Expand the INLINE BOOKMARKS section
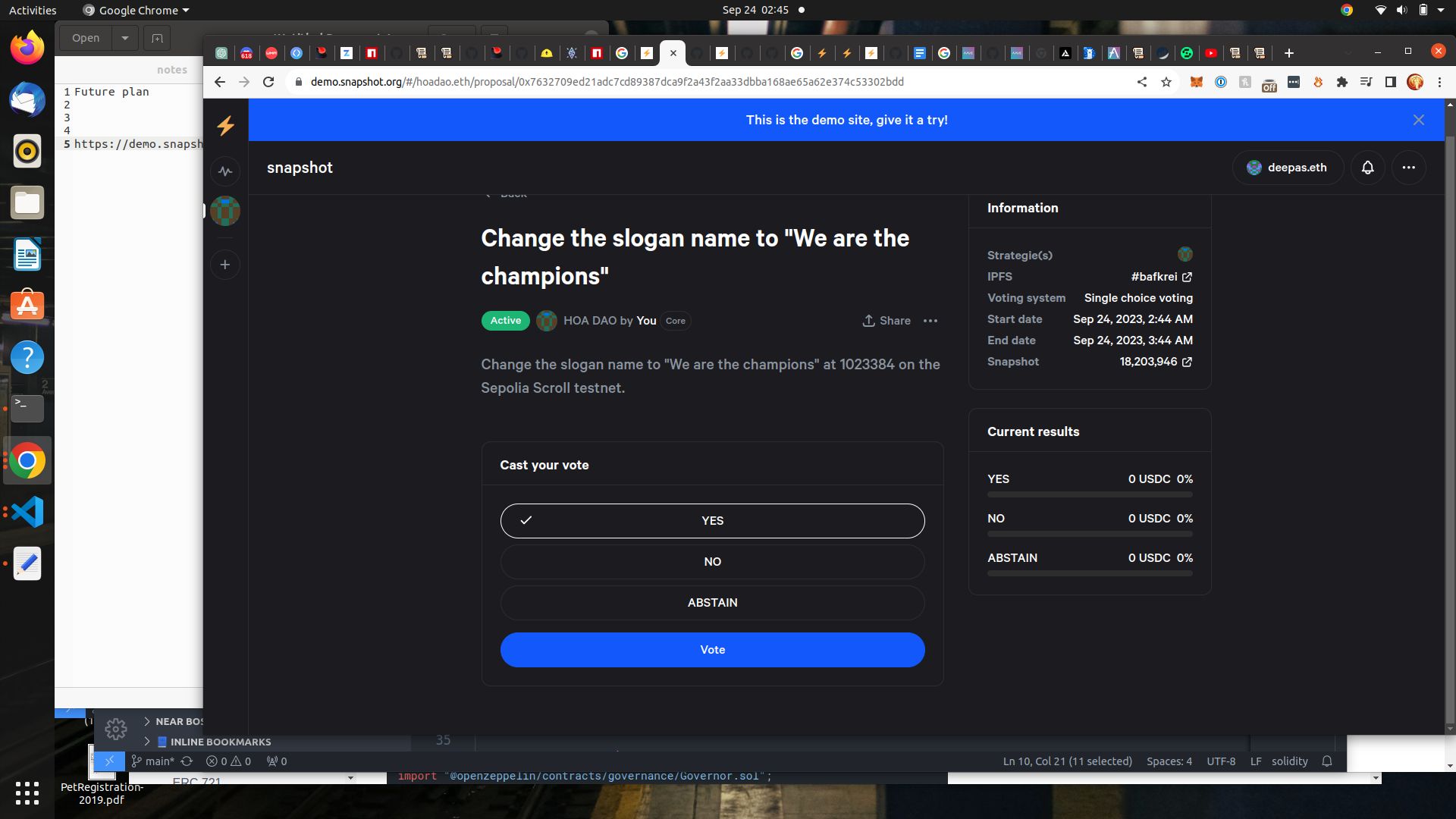The width and height of the screenshot is (1456, 819). (x=147, y=741)
